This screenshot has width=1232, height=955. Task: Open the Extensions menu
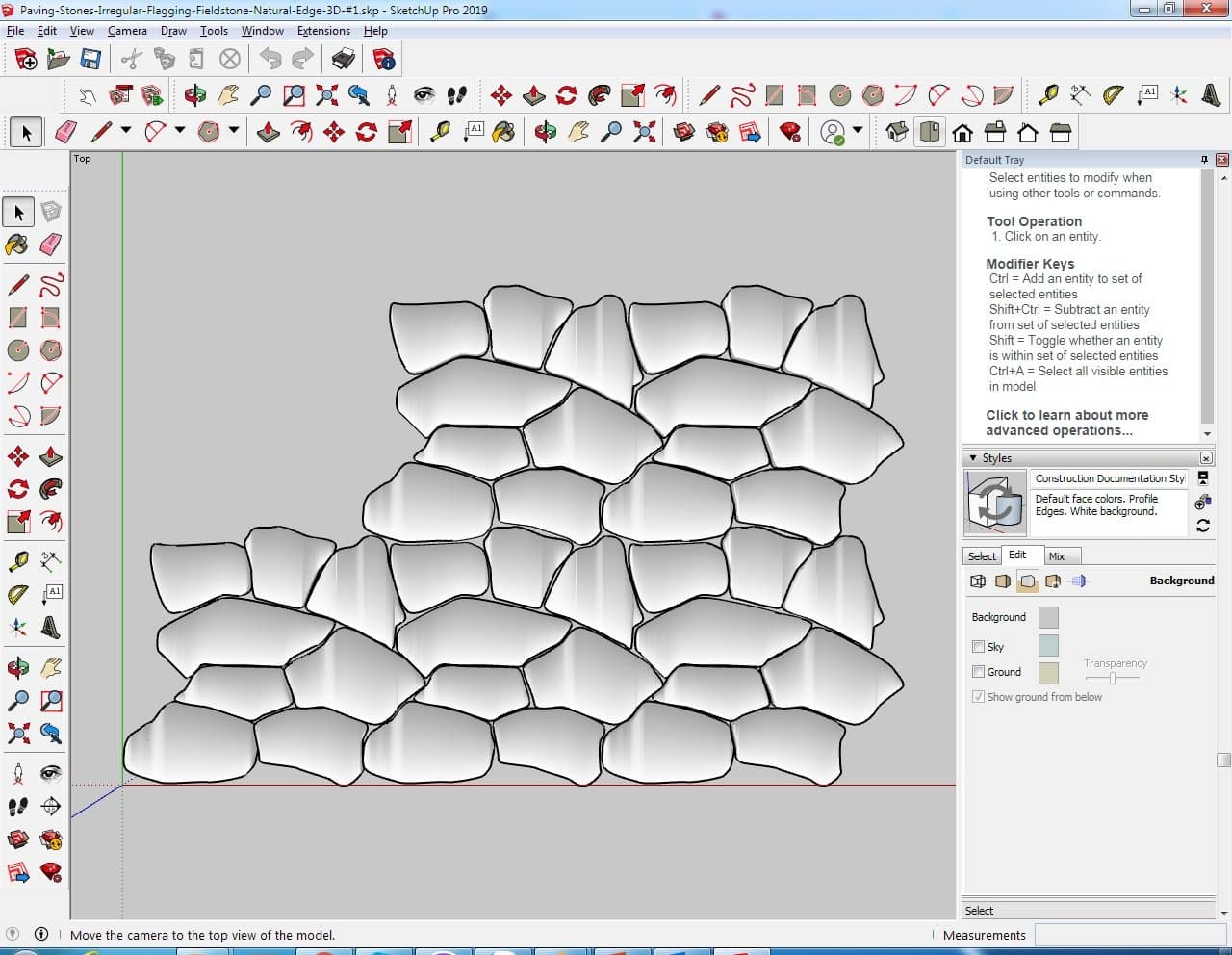point(323,31)
